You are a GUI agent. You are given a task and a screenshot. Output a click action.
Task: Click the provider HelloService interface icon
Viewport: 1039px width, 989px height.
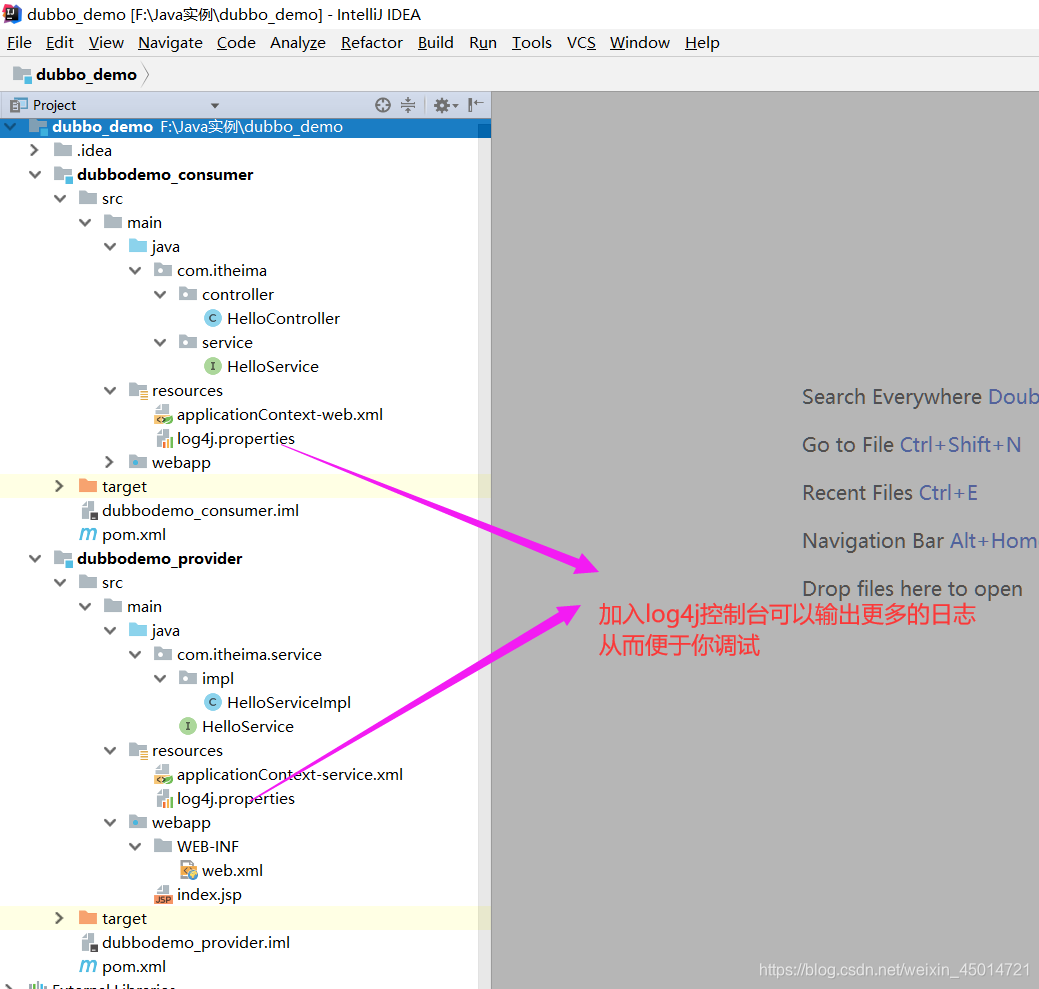click(x=188, y=726)
